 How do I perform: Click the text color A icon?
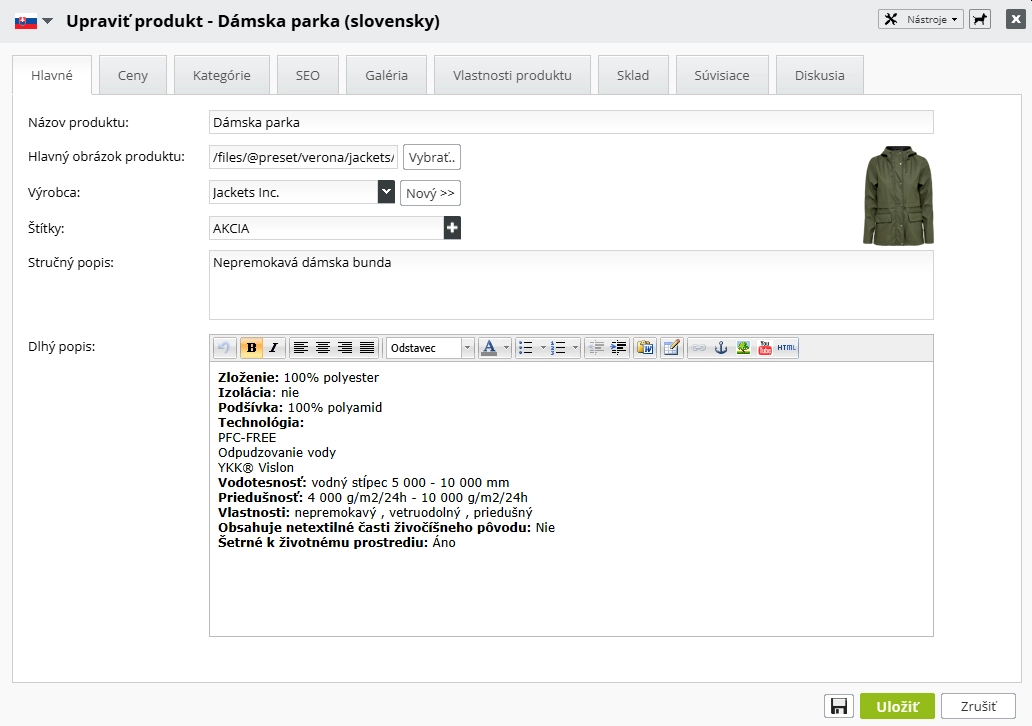click(489, 348)
